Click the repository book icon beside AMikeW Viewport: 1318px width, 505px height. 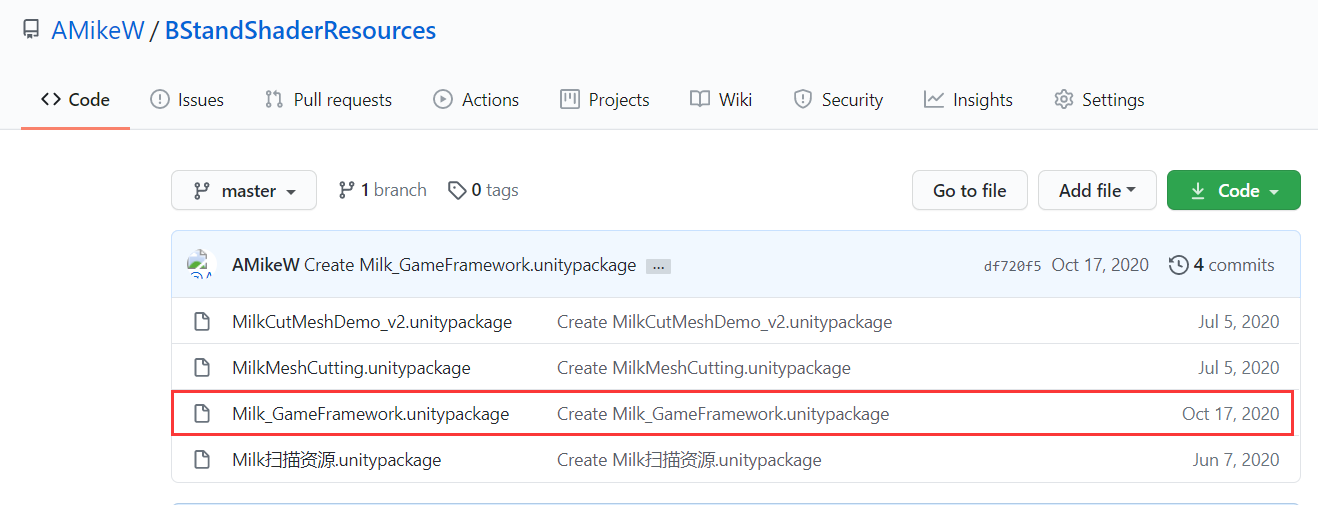pos(32,30)
